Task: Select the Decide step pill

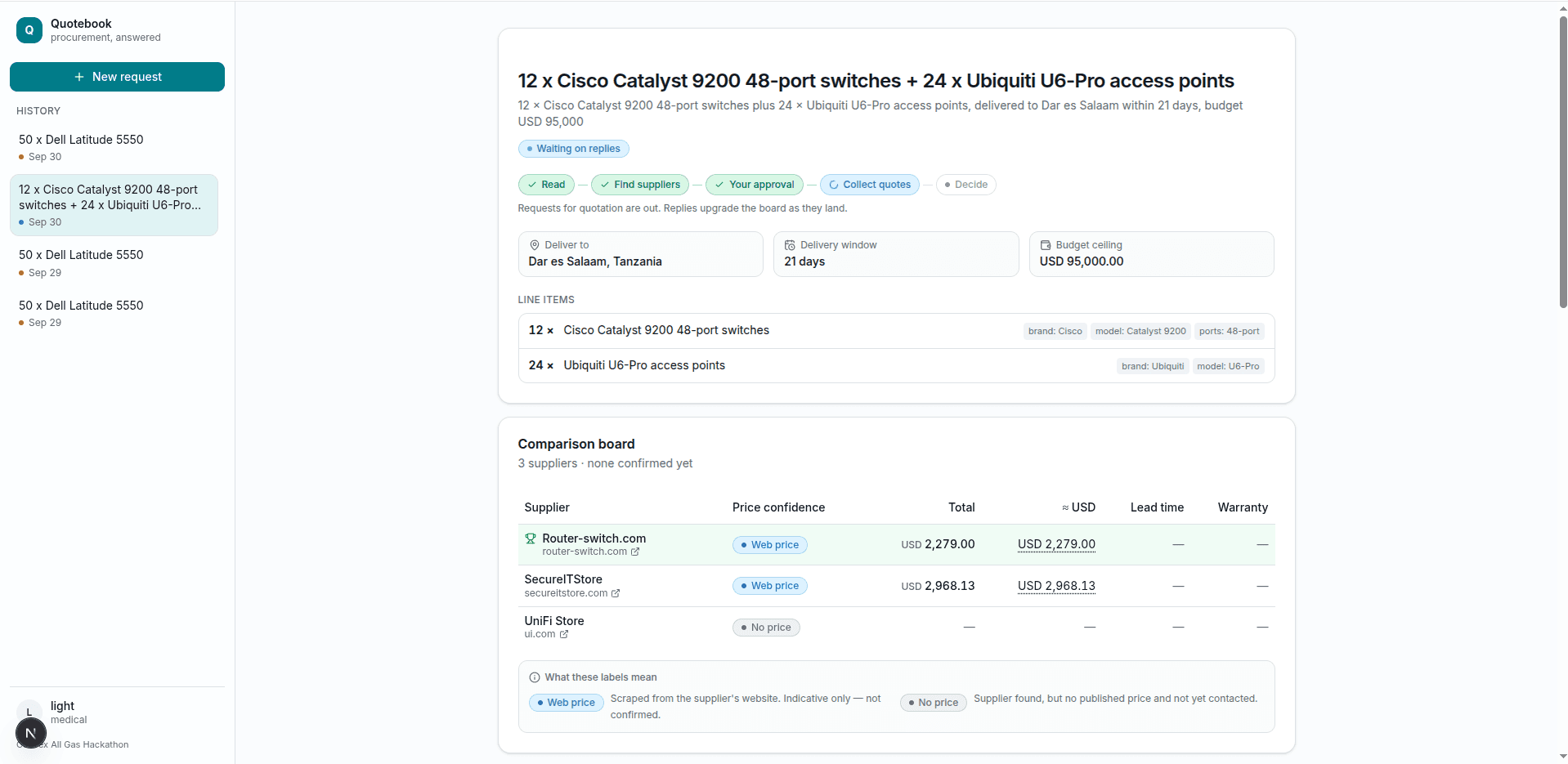Action: click(965, 185)
